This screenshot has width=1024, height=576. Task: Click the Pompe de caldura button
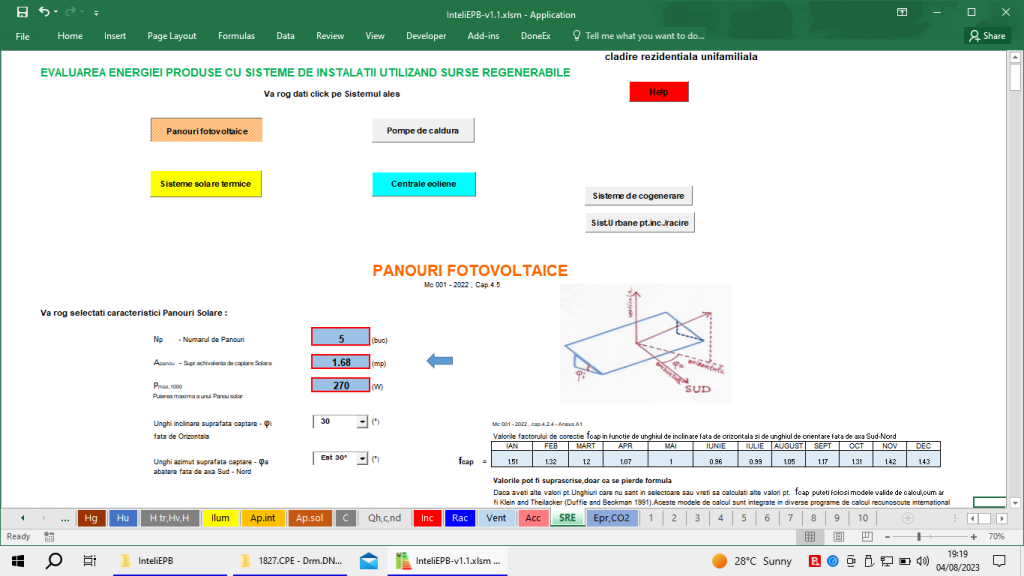(423, 129)
